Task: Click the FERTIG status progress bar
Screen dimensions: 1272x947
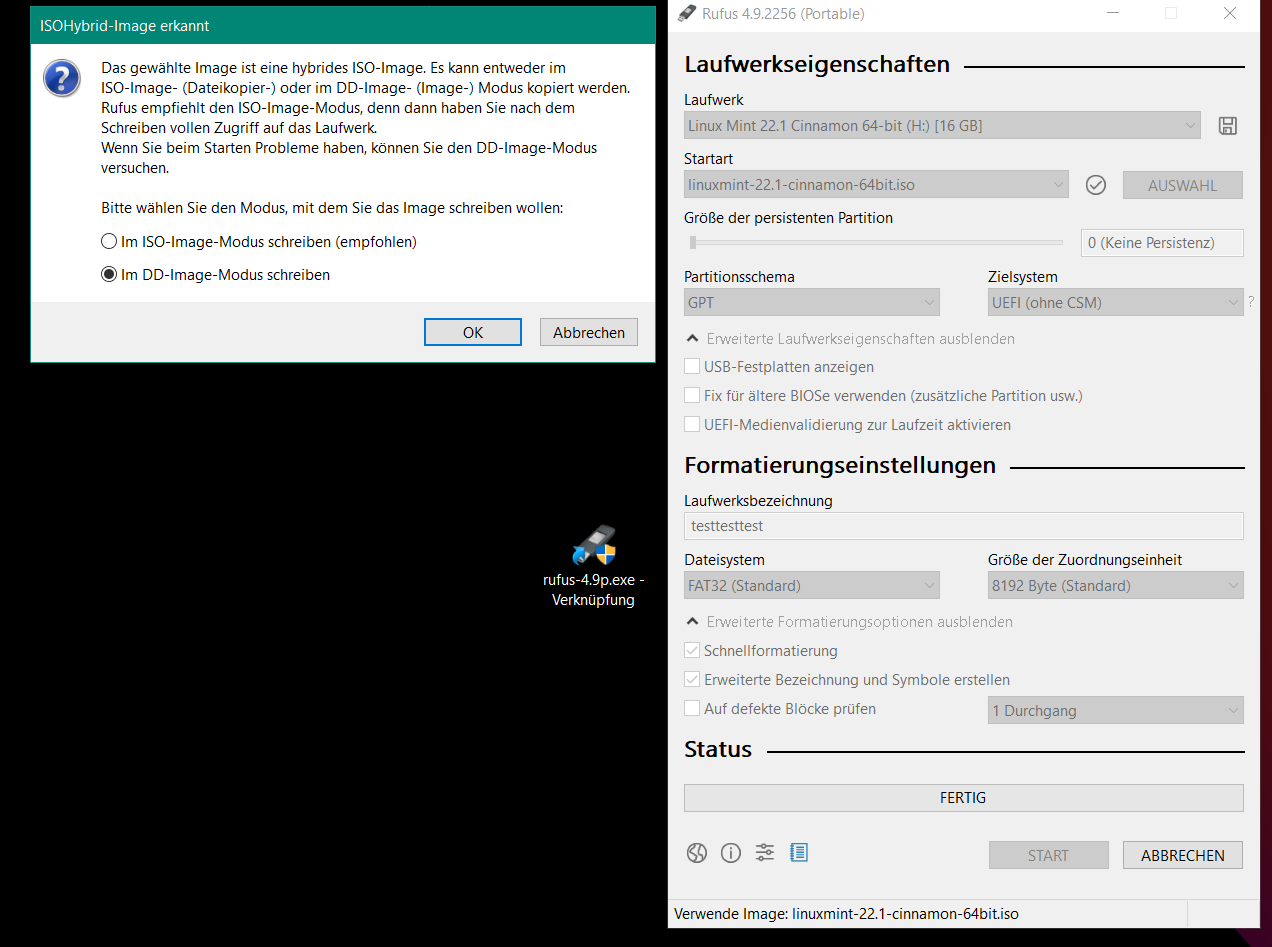Action: [964, 797]
